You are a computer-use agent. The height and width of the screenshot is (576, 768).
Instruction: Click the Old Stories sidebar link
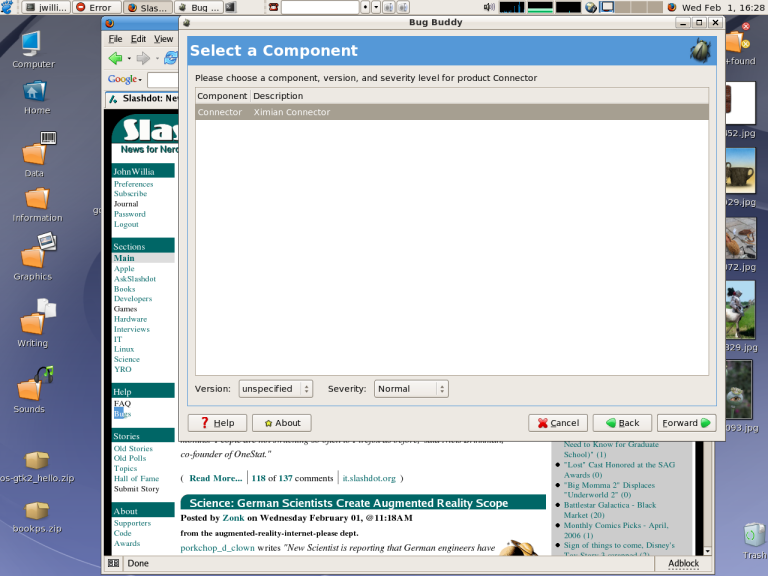tap(133, 449)
